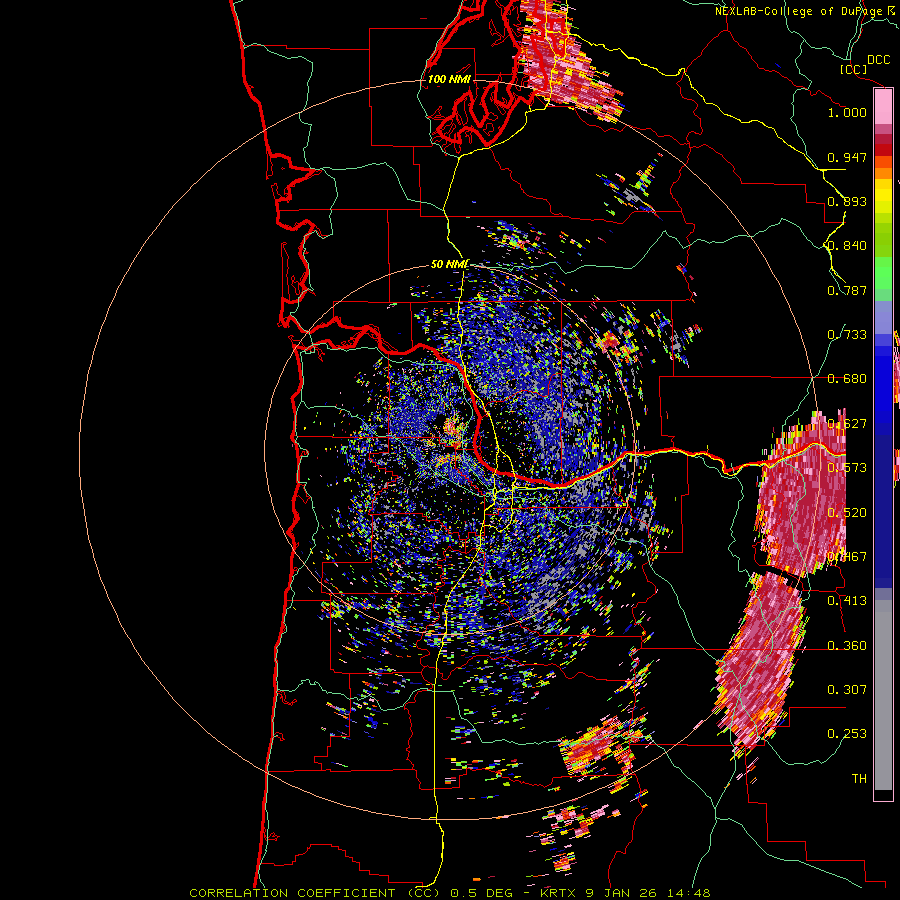
Task: Click the 50 NMI range ring label
Action: 449,264
